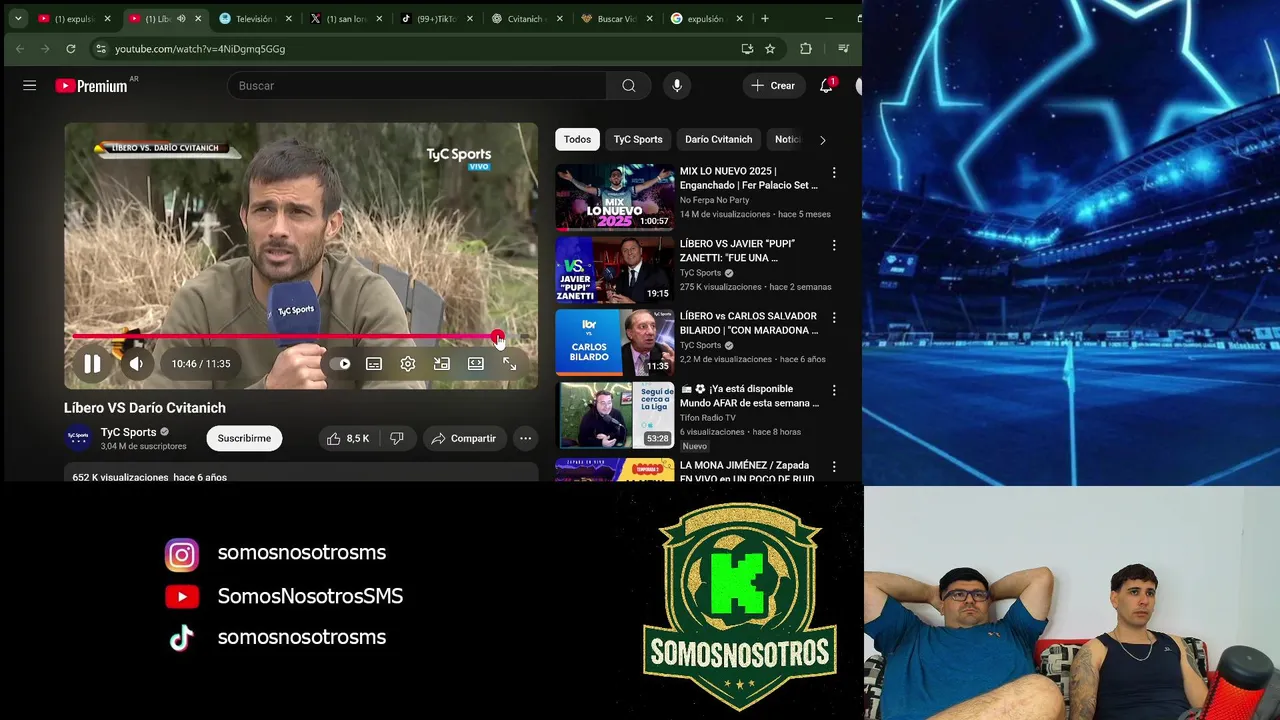Open the Carlos Bilardo video thumbnail
Viewport: 1280px width, 720px height.
[615, 342]
